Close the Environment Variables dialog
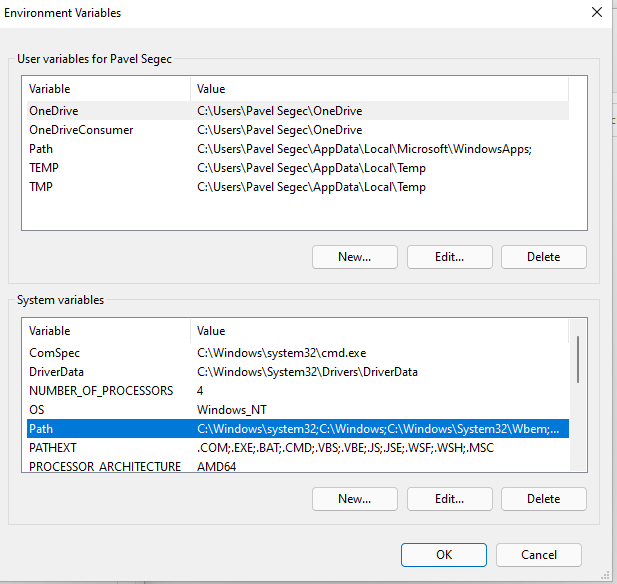This screenshot has width=617, height=584. [597, 13]
